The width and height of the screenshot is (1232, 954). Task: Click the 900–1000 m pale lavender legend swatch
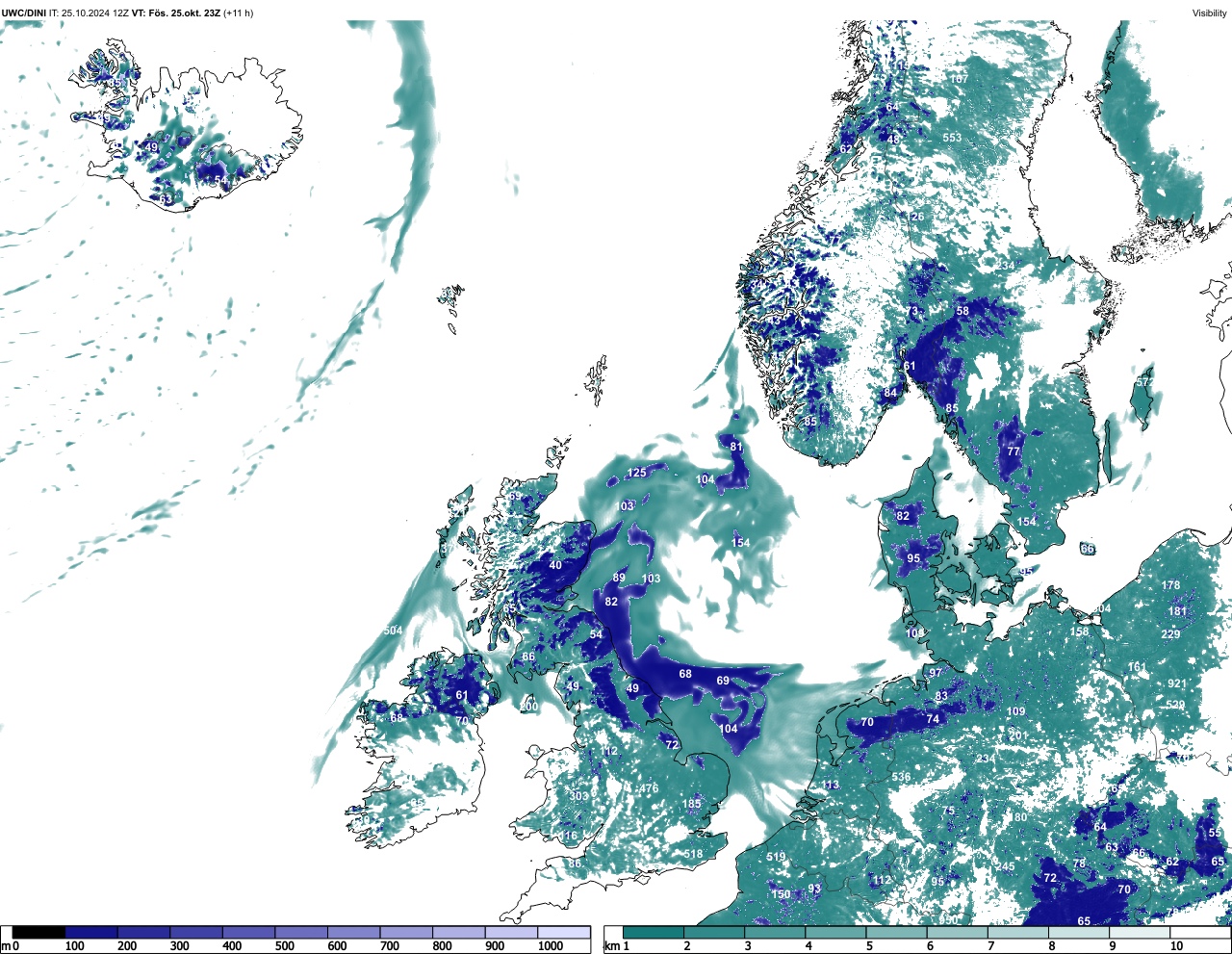(511, 932)
